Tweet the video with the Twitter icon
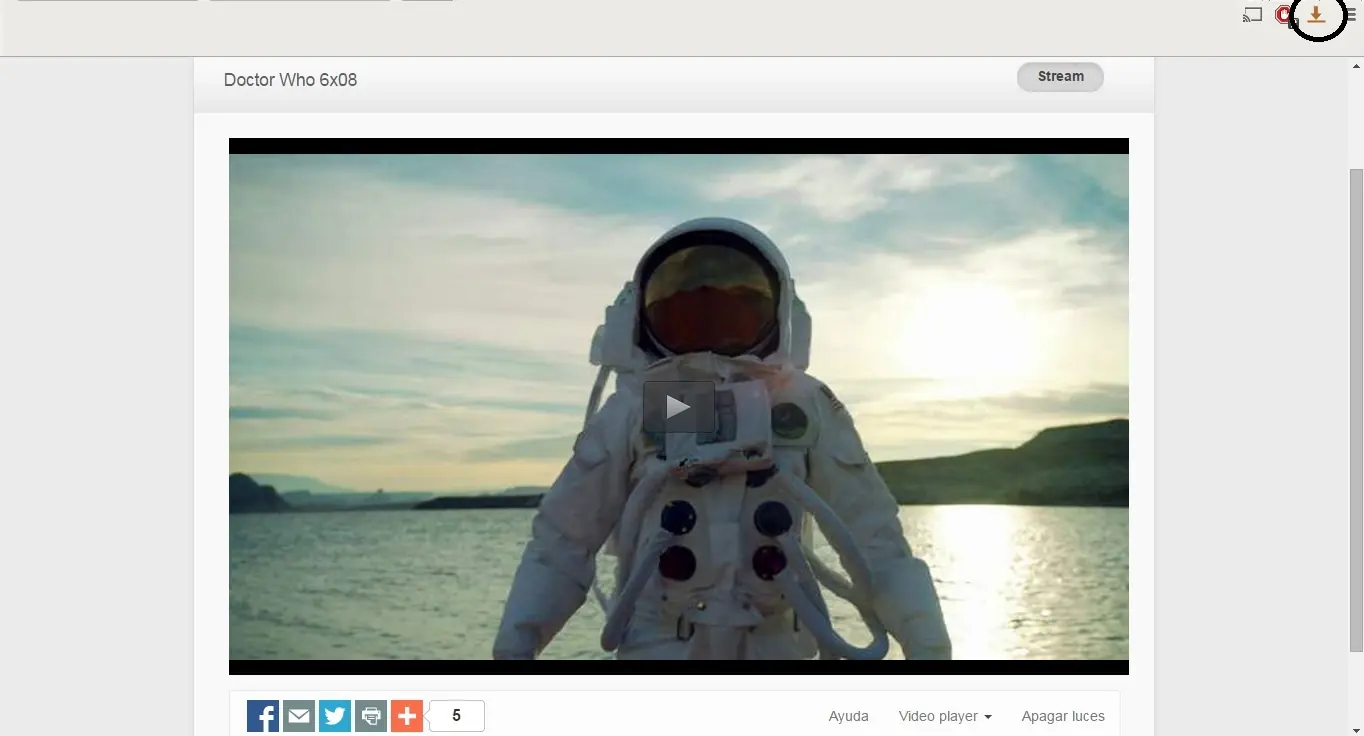 tap(335, 716)
